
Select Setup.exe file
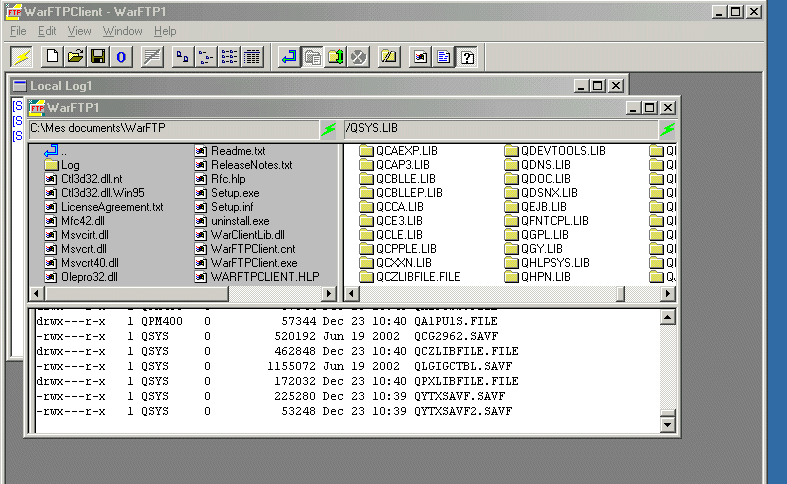click(x=227, y=193)
